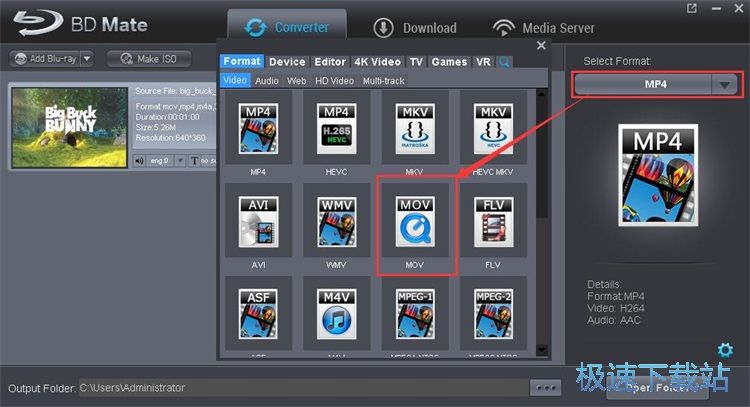
Task: Select the MKV Matroska format
Action: click(x=415, y=128)
